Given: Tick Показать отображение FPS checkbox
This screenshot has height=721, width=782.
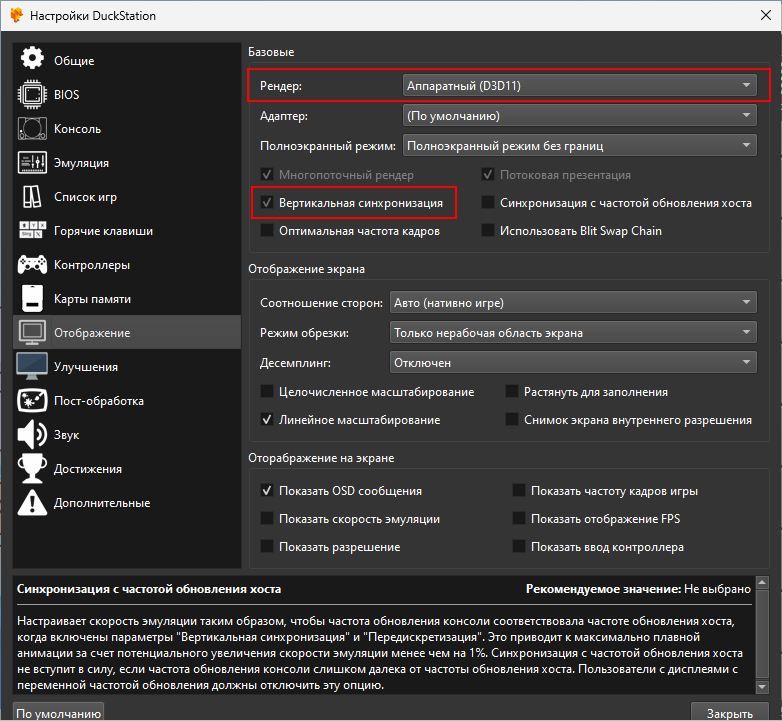Looking at the screenshot, I should click(x=519, y=519).
